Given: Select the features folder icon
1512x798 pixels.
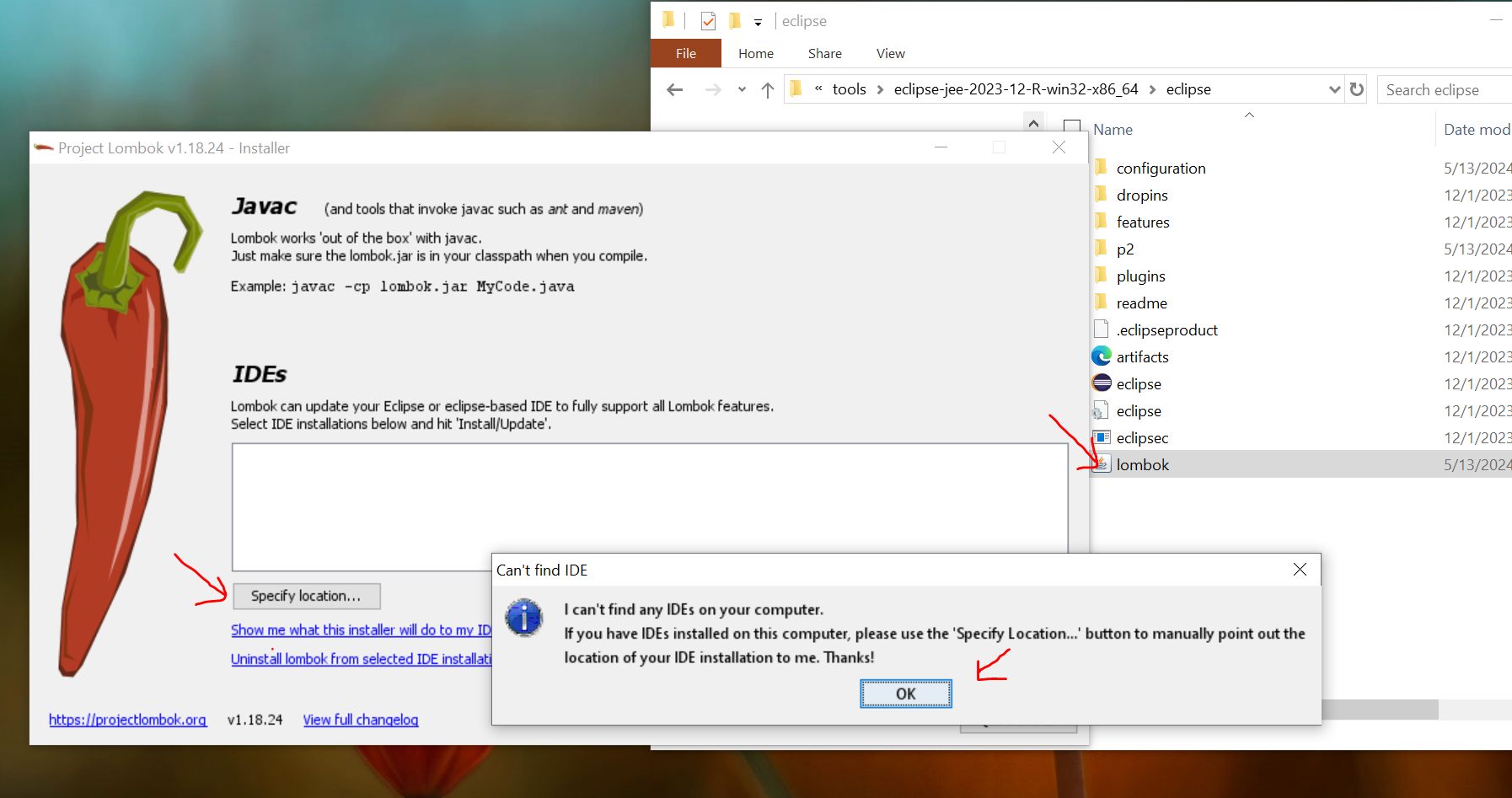Looking at the screenshot, I should (x=1101, y=221).
